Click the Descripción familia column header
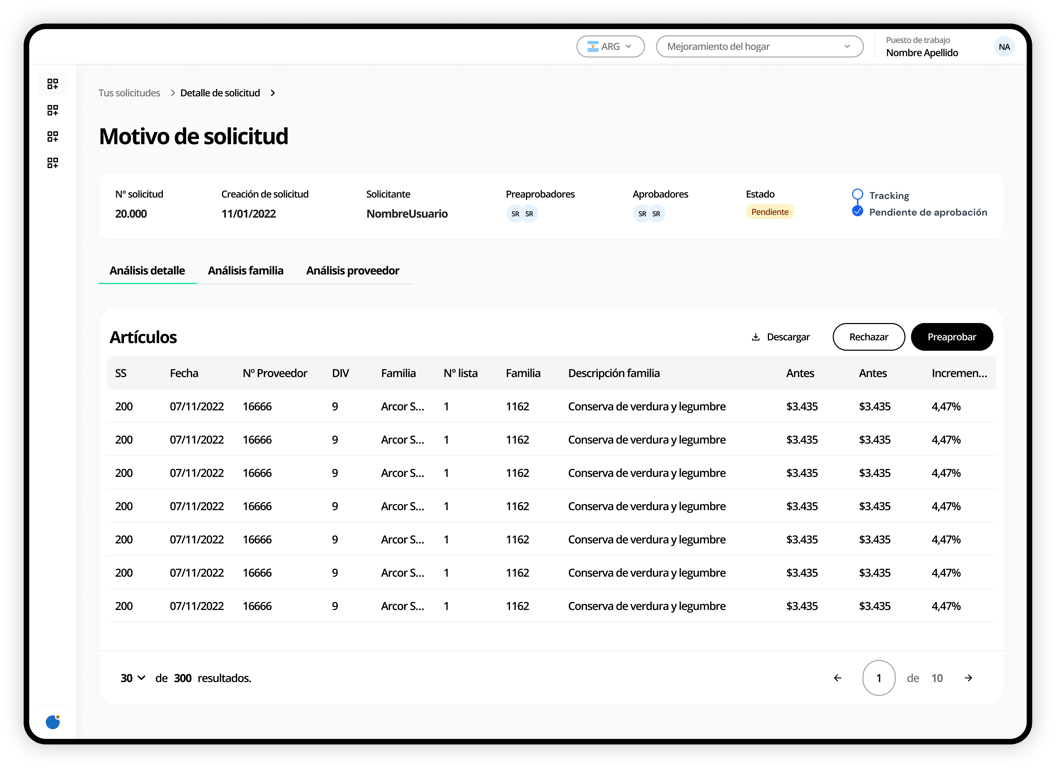The width and height of the screenshot is (1056, 768). point(614,373)
